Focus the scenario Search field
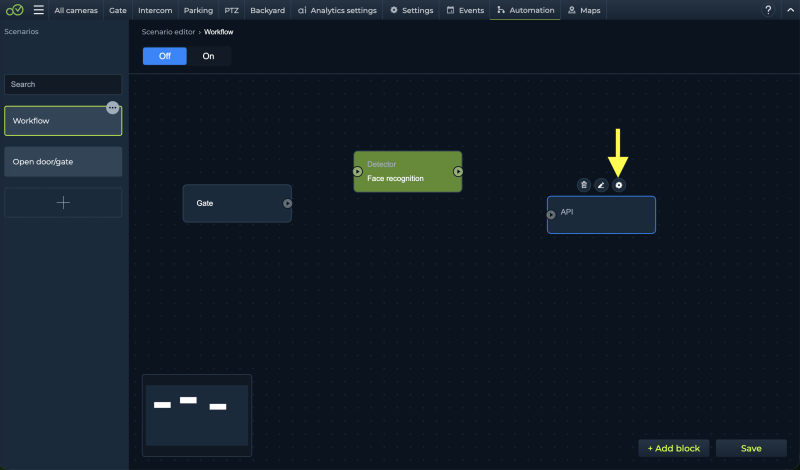Screen dimensions: 800x470 pyautogui.click(x=63, y=84)
